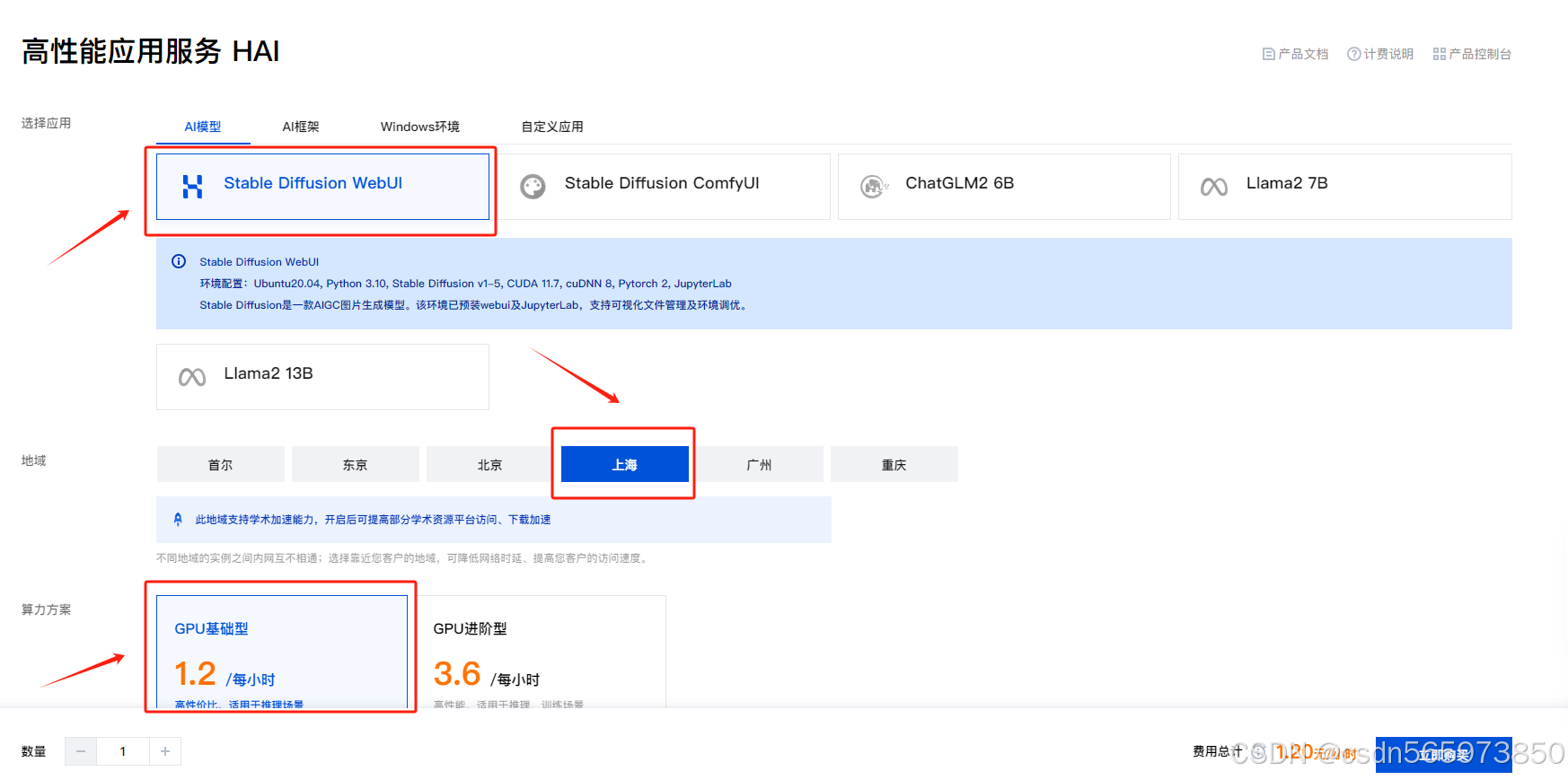The image size is (1568, 780).
Task: Open the 产品控制台 link
Action: click(1473, 54)
